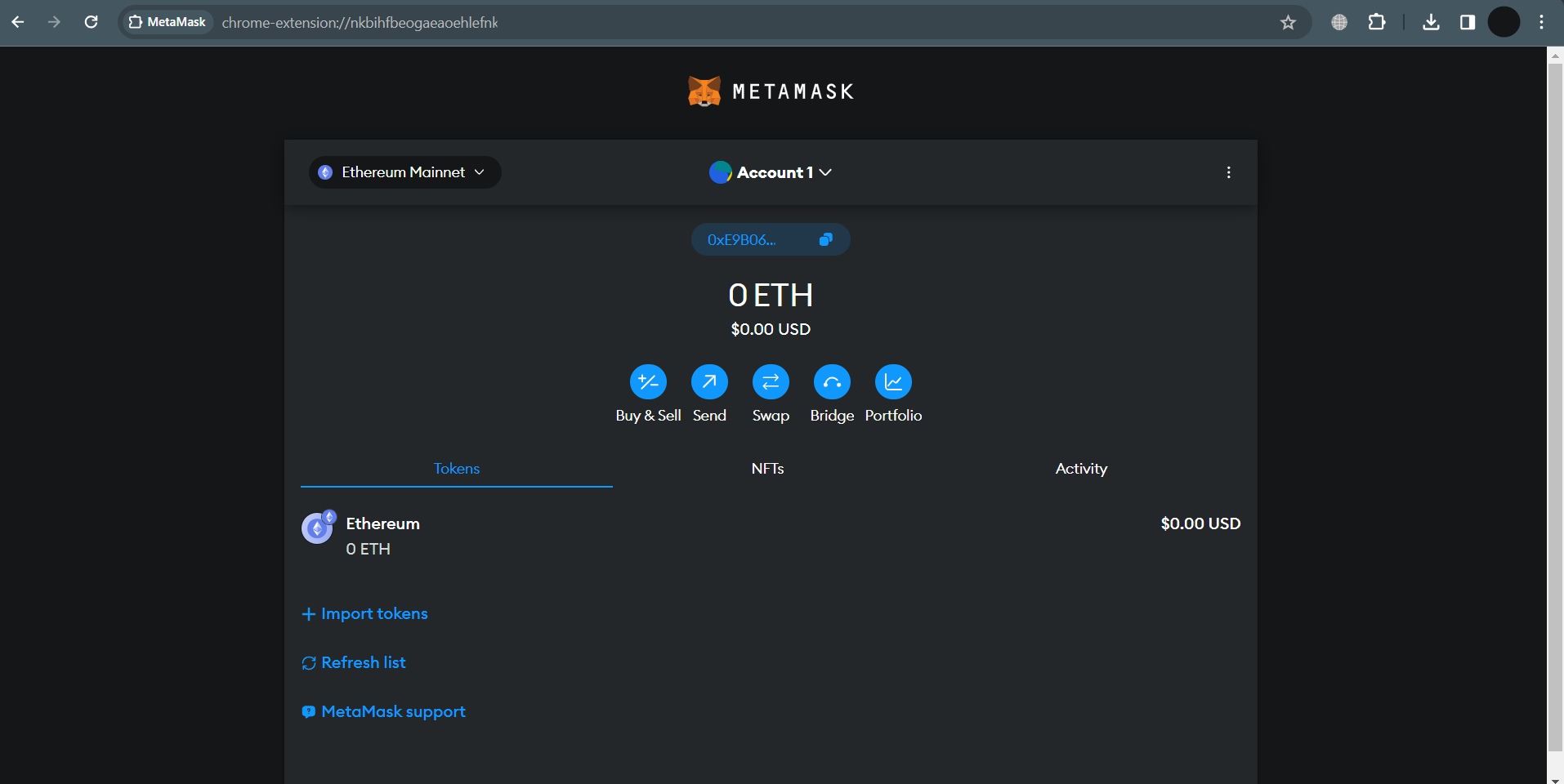Click Refresh list to reload tokens
Viewport: 1564px width, 784px height.
353,662
